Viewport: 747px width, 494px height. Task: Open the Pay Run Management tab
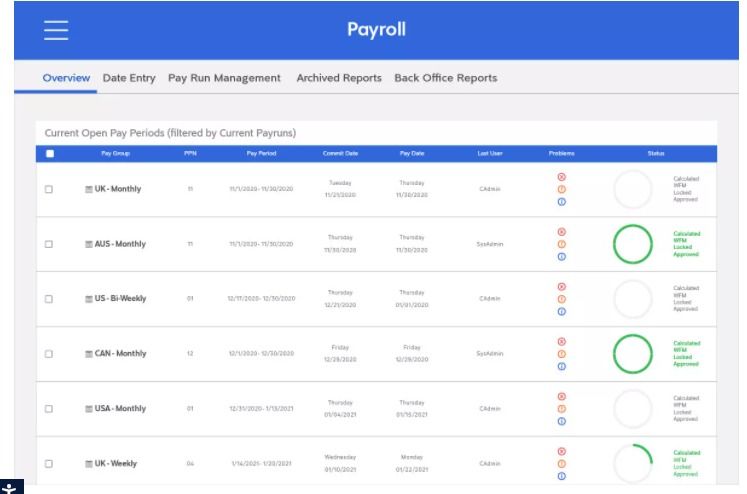pyautogui.click(x=224, y=78)
